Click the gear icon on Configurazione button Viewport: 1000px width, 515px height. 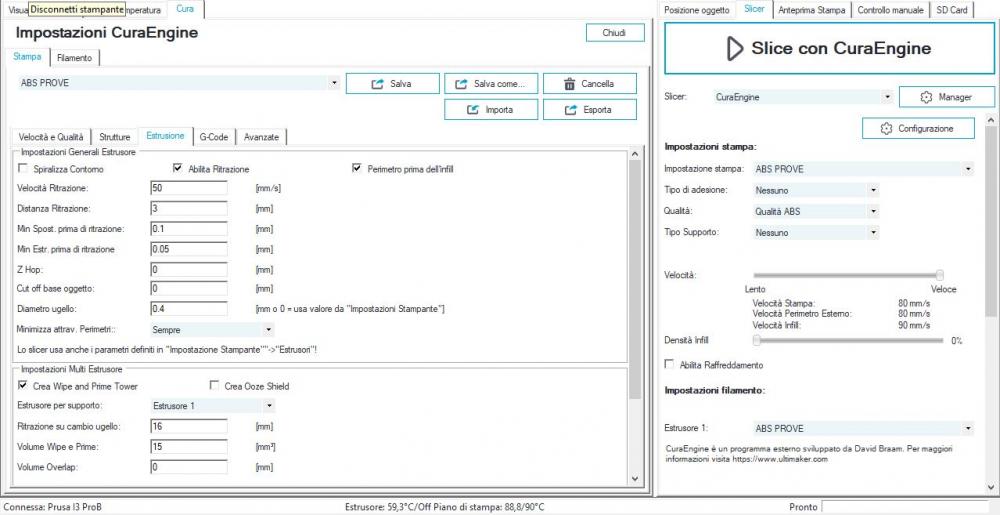point(885,129)
